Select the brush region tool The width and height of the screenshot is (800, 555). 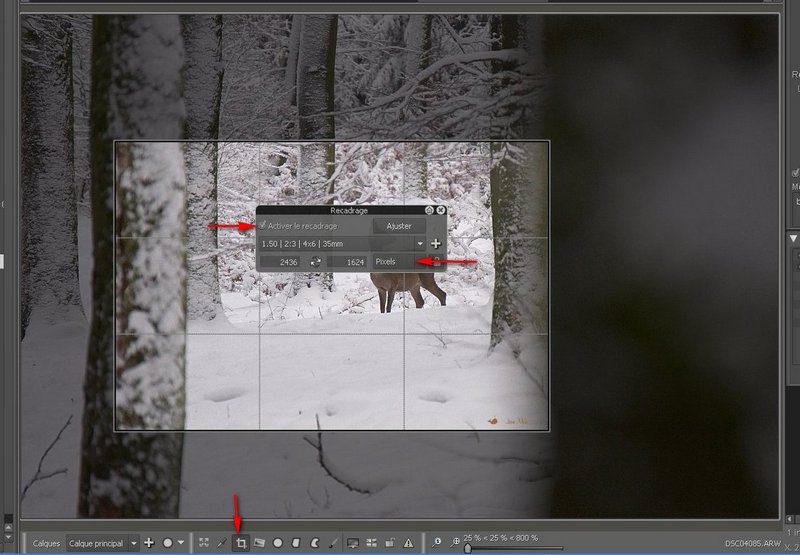pyautogui.click(x=333, y=543)
